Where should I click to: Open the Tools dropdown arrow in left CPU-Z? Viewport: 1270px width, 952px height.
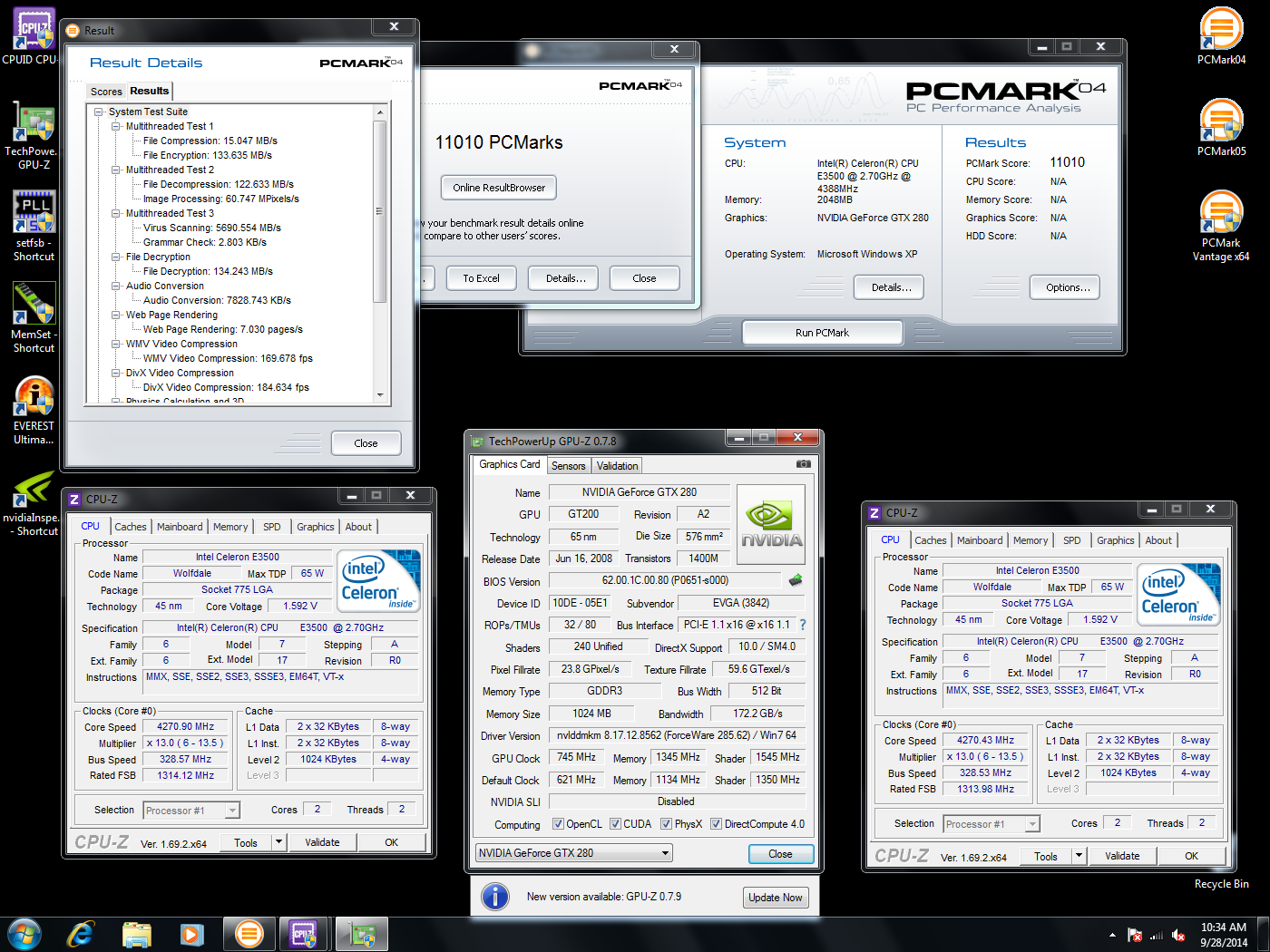click(x=278, y=842)
